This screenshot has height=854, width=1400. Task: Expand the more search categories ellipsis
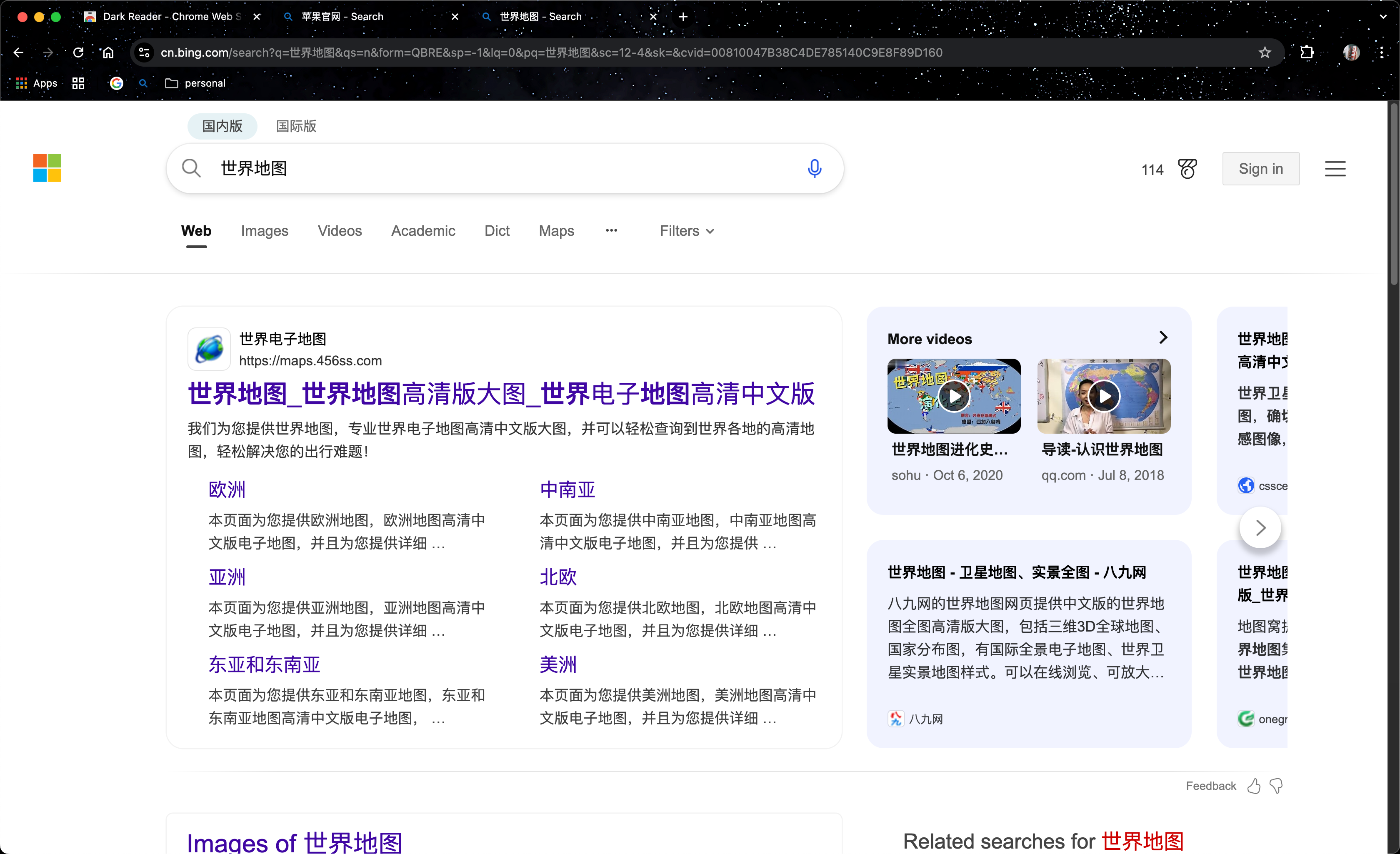point(611,230)
